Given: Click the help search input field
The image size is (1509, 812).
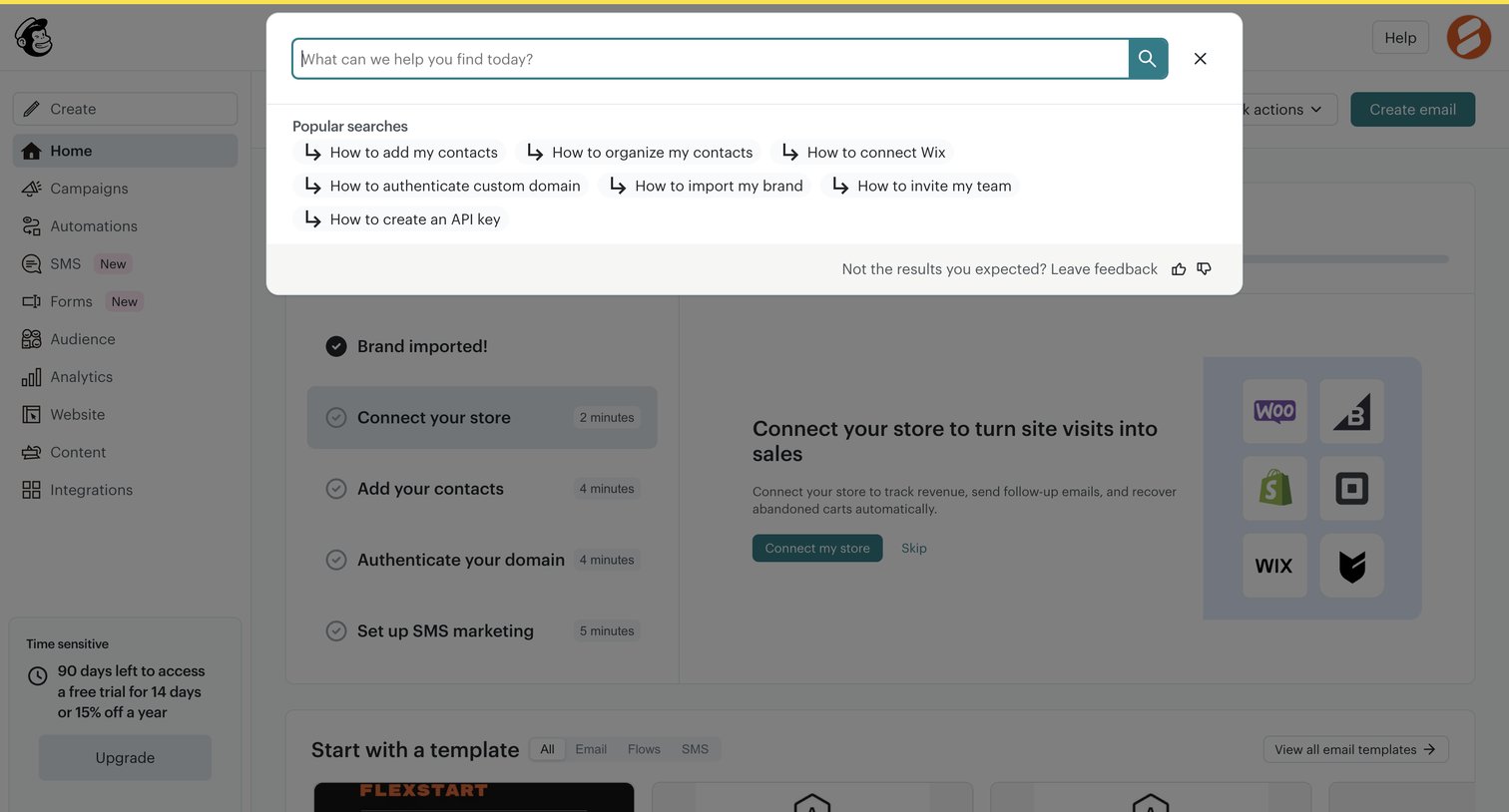Looking at the screenshot, I should pyautogui.click(x=711, y=59).
